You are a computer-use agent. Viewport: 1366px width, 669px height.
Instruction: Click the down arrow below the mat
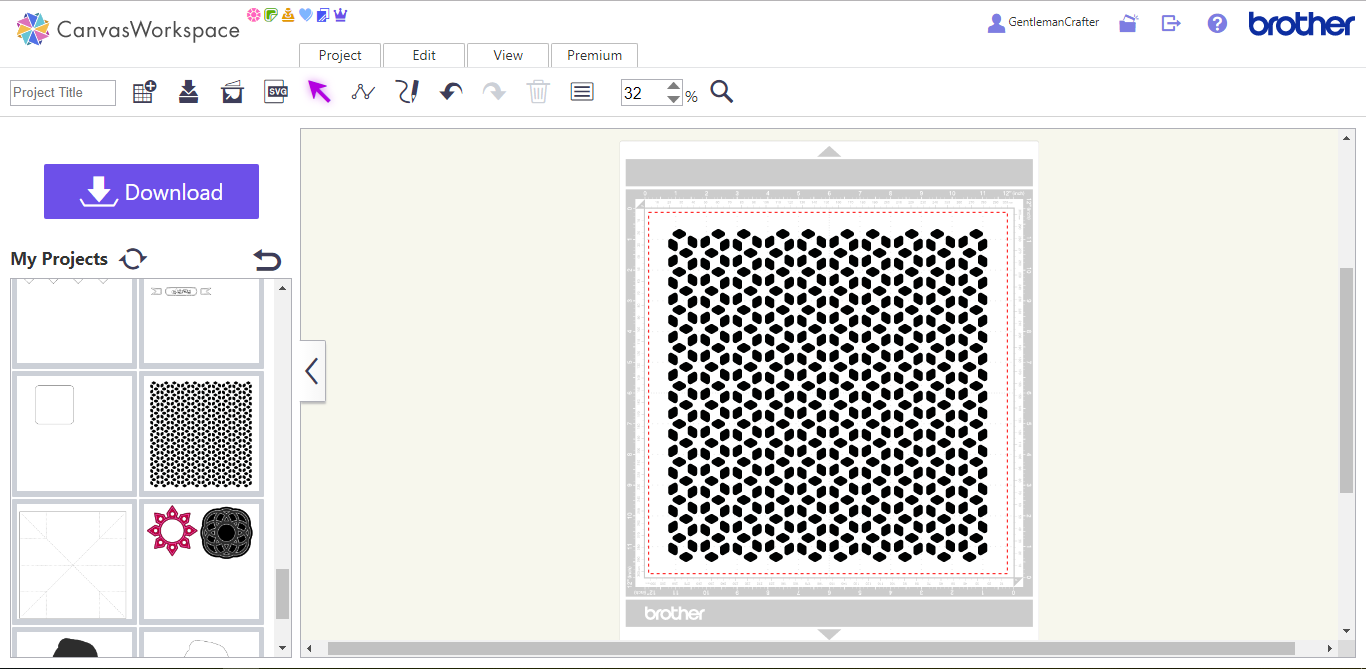[829, 634]
